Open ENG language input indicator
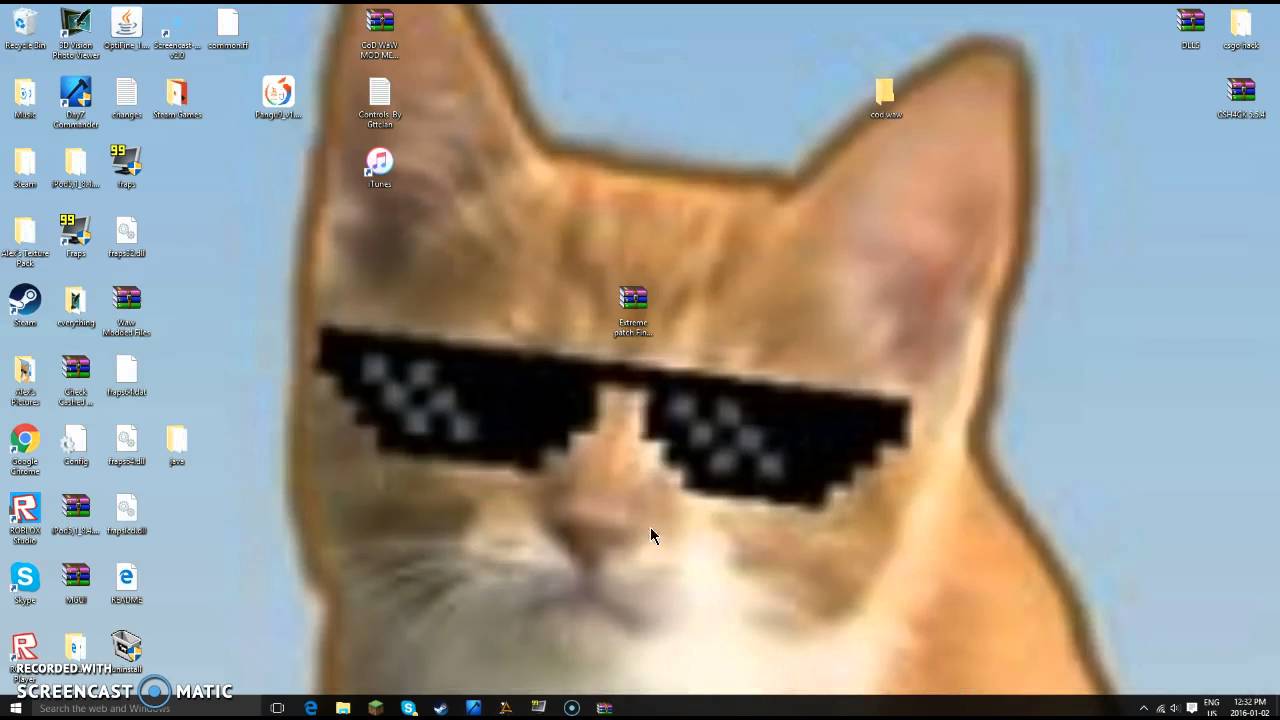1280x720 pixels. click(x=1212, y=708)
